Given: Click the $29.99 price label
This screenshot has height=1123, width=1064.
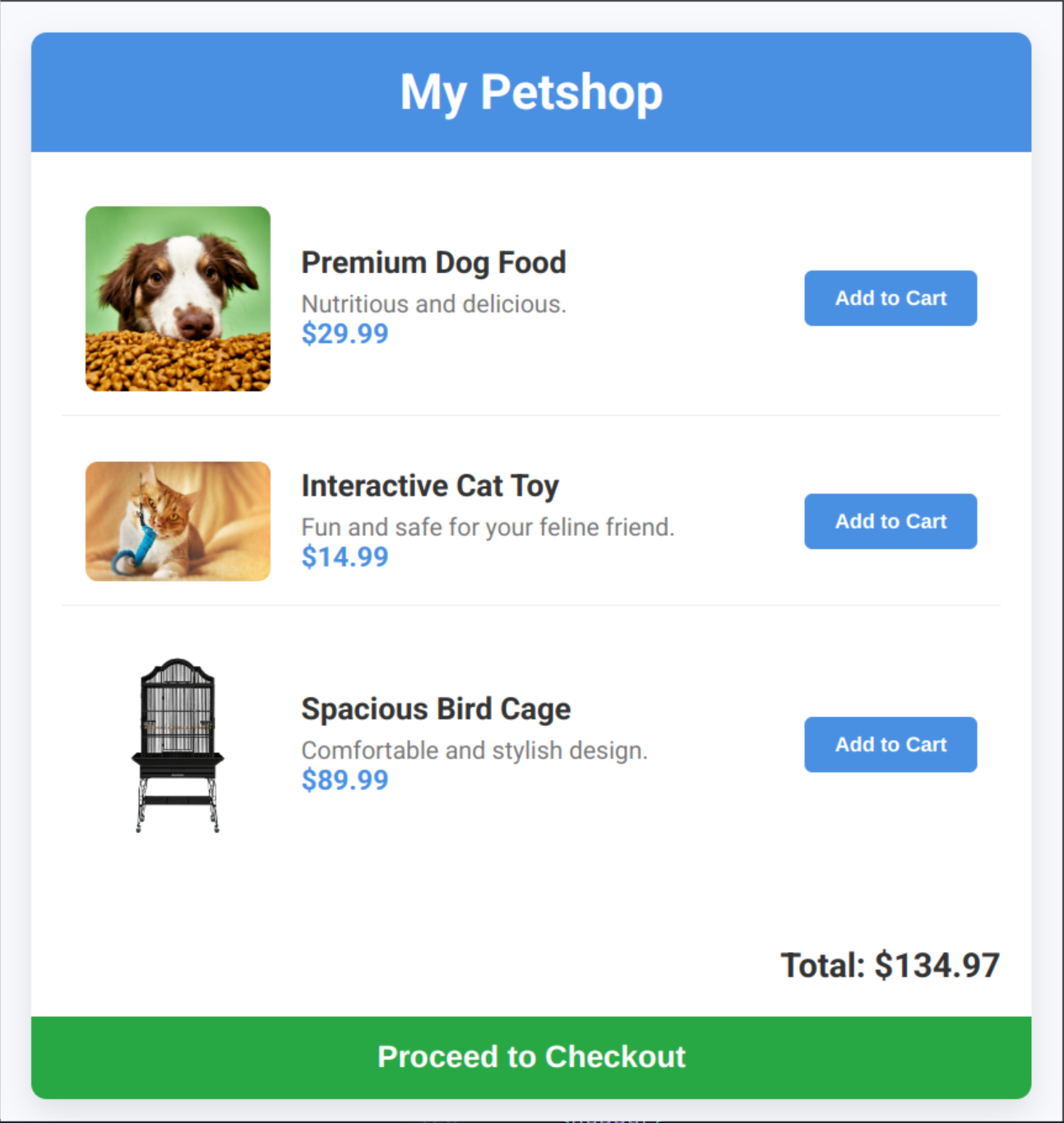Looking at the screenshot, I should tap(345, 334).
